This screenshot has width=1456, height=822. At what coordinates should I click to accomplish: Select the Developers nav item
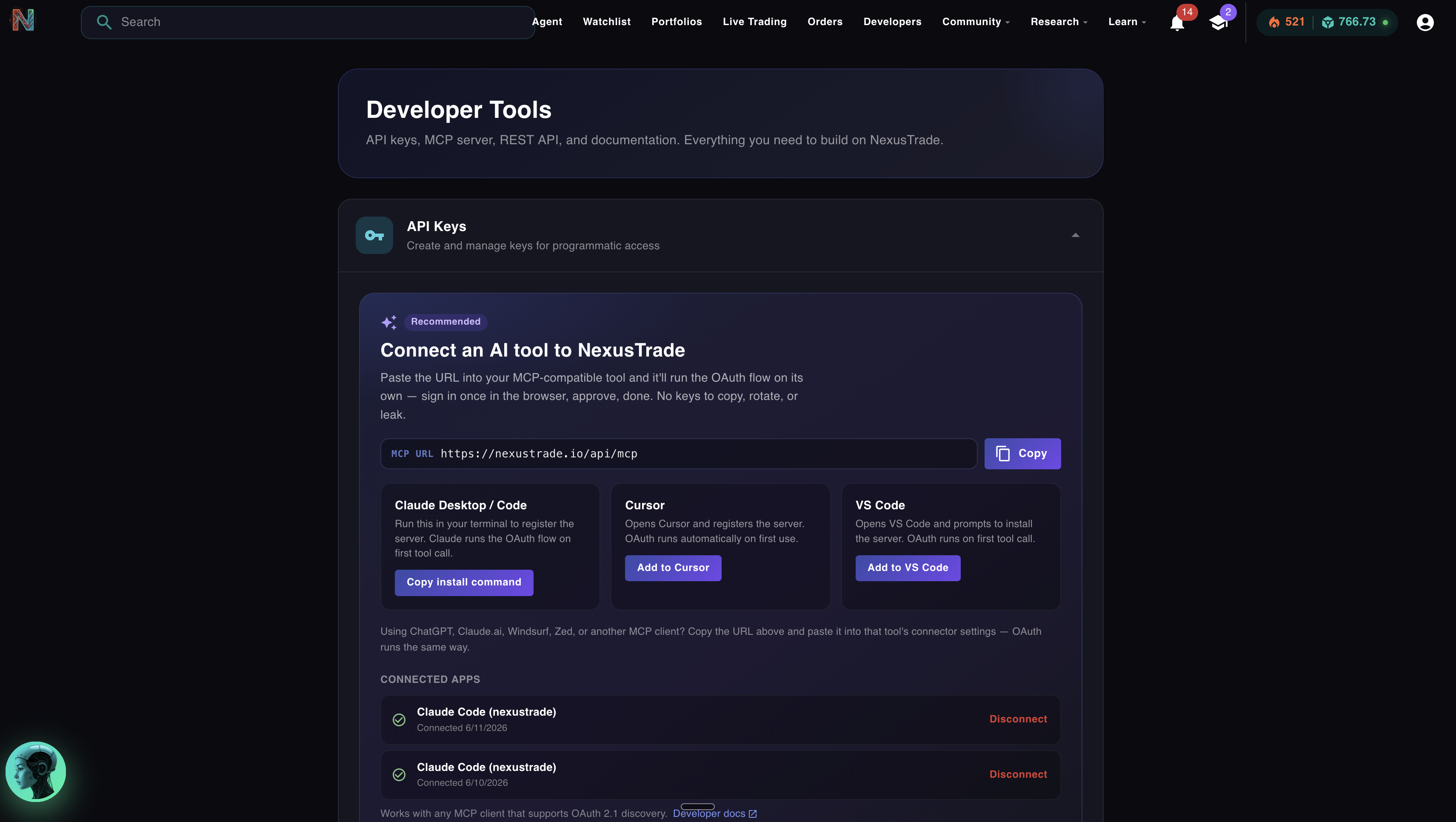click(x=892, y=21)
